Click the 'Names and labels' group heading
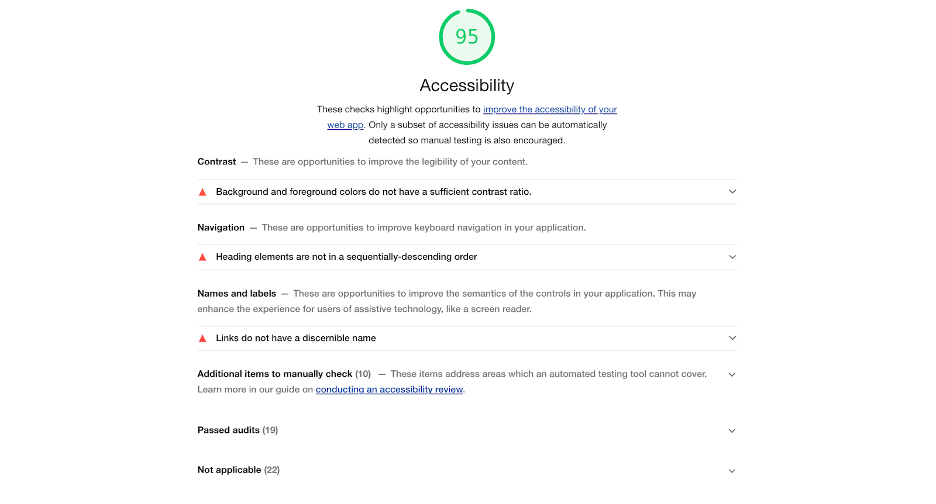 coord(238,294)
